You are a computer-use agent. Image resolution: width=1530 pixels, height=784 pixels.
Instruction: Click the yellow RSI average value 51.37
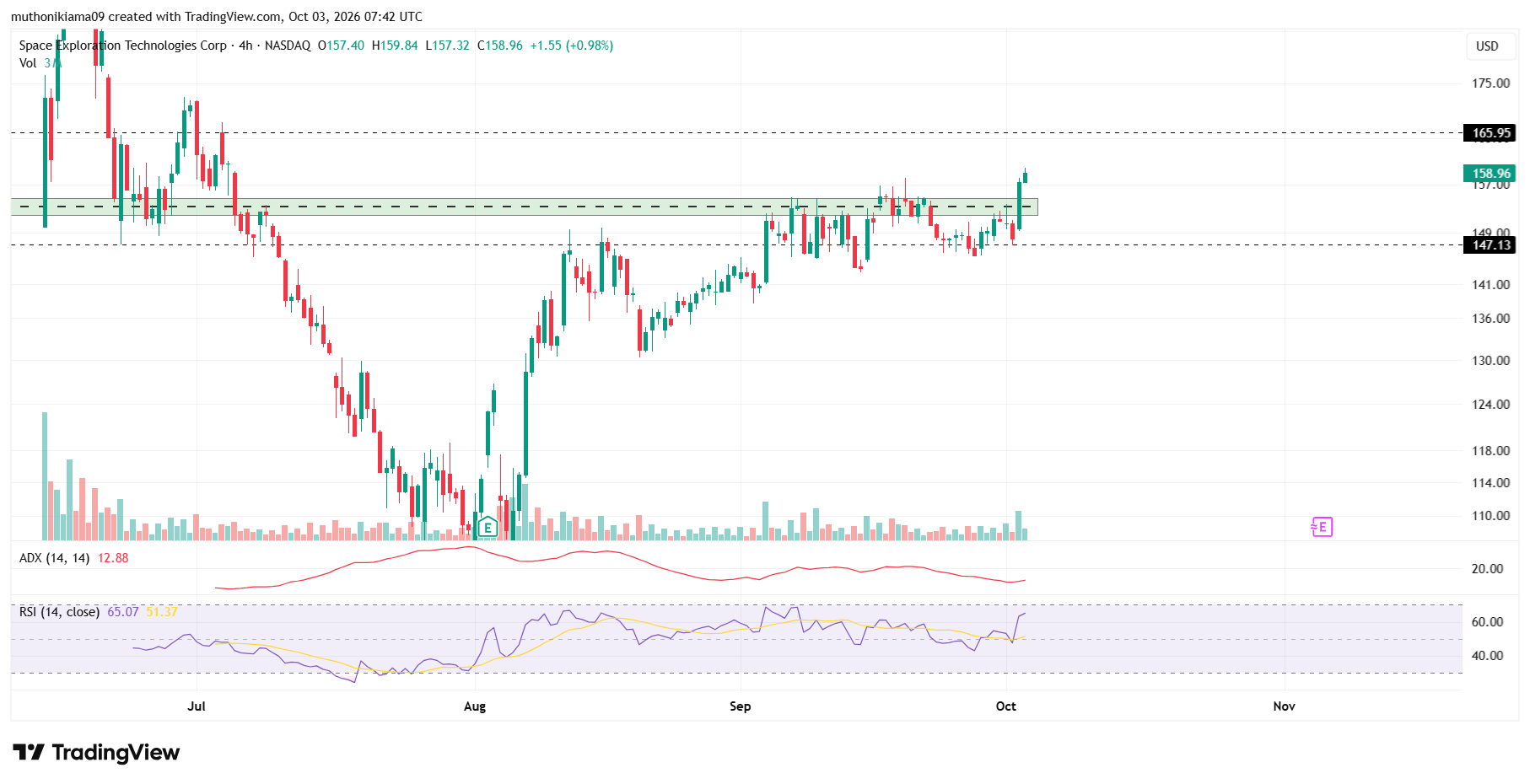[x=162, y=611]
